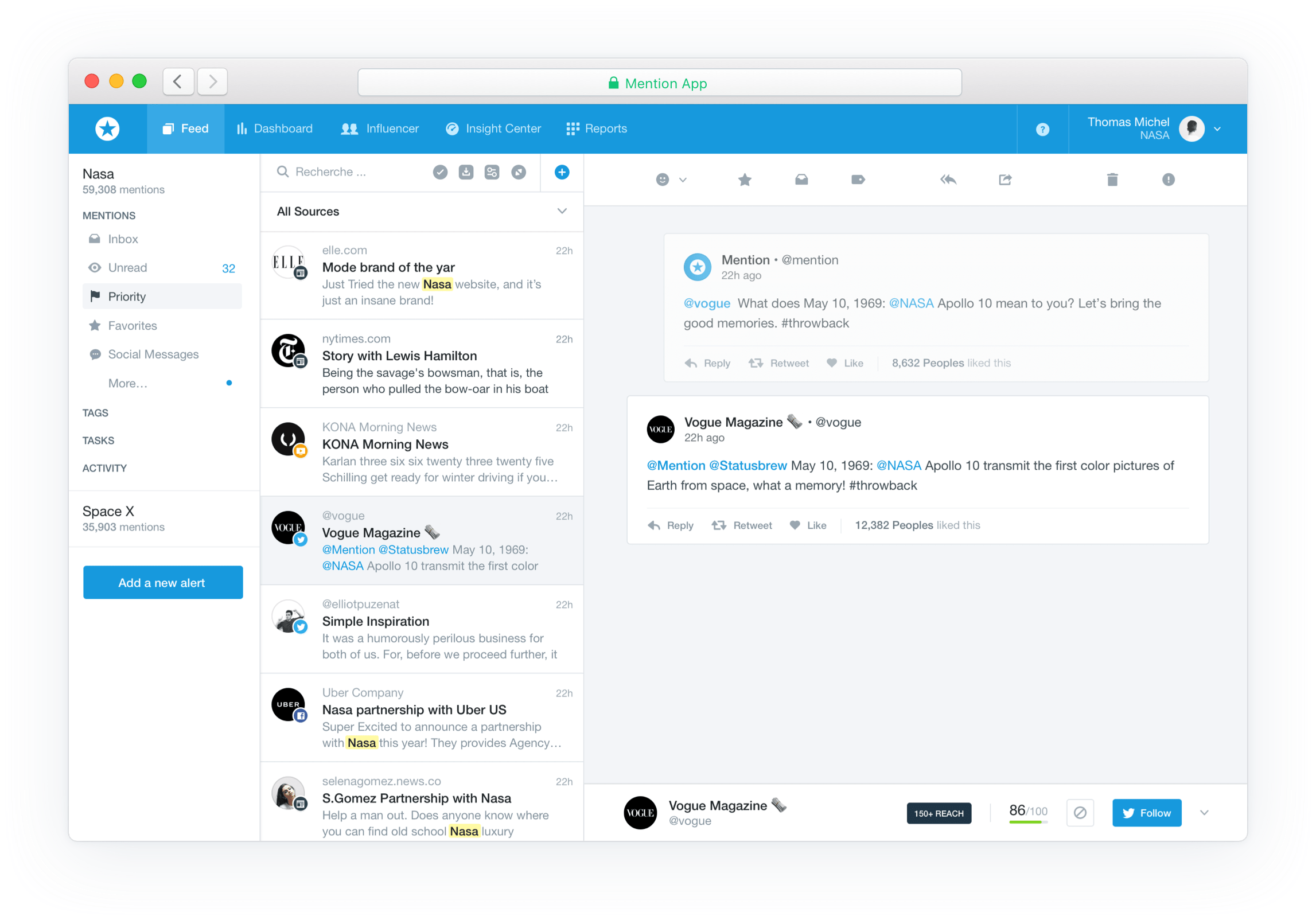1316x920 pixels.
Task: Select the Nasa alert heading
Action: 98,174
